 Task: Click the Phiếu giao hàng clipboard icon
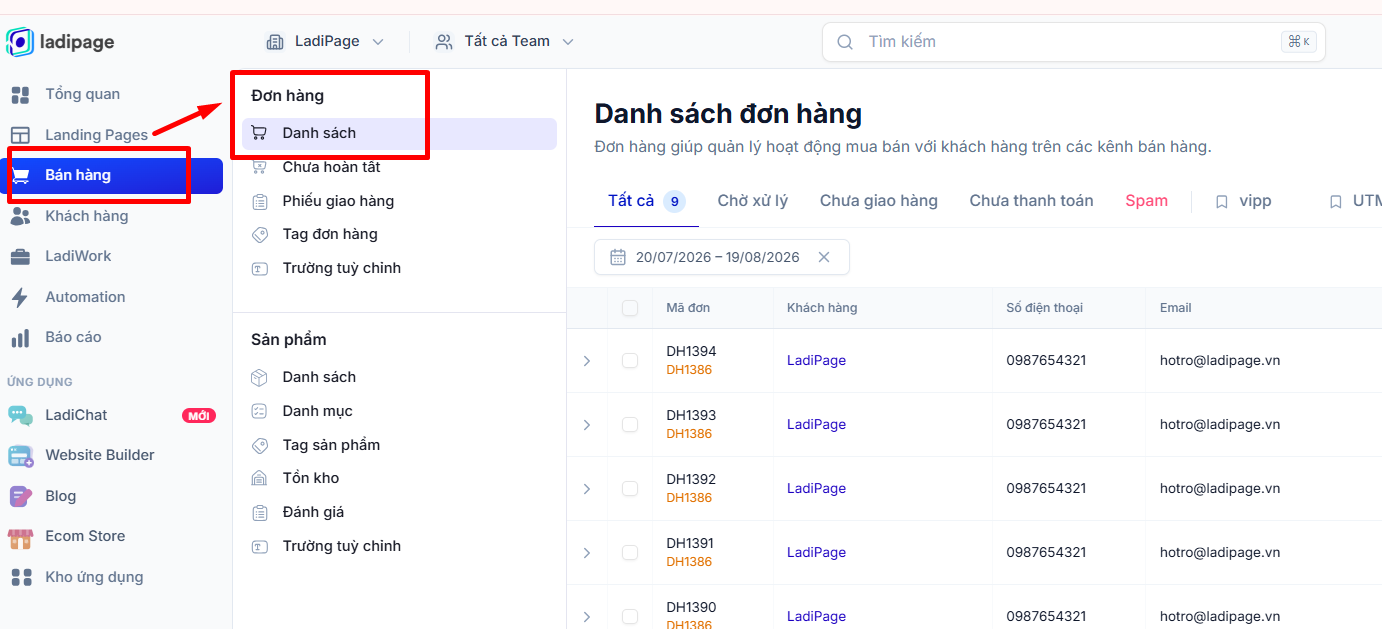pyautogui.click(x=260, y=201)
